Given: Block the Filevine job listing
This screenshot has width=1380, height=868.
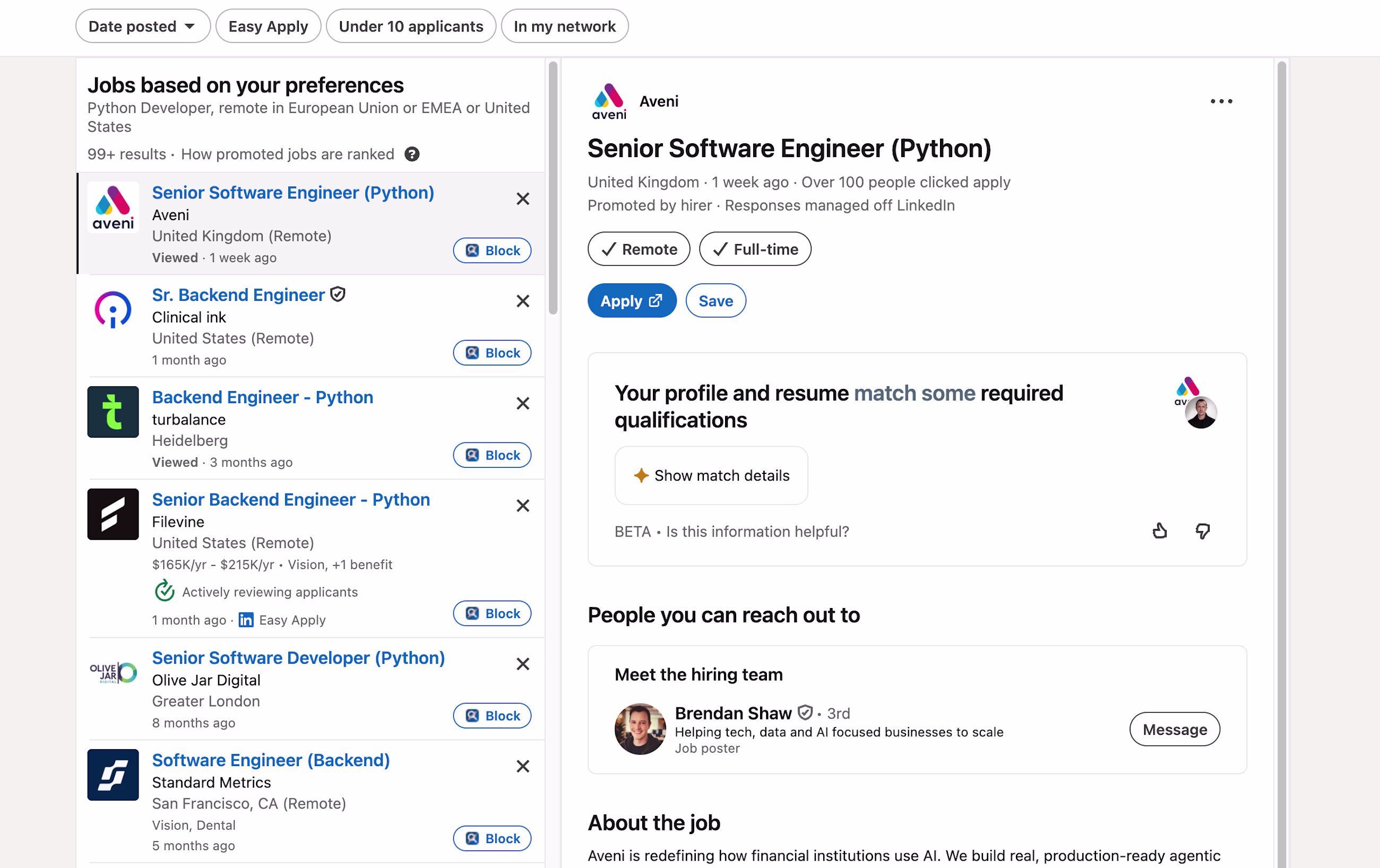Looking at the screenshot, I should coord(492,614).
